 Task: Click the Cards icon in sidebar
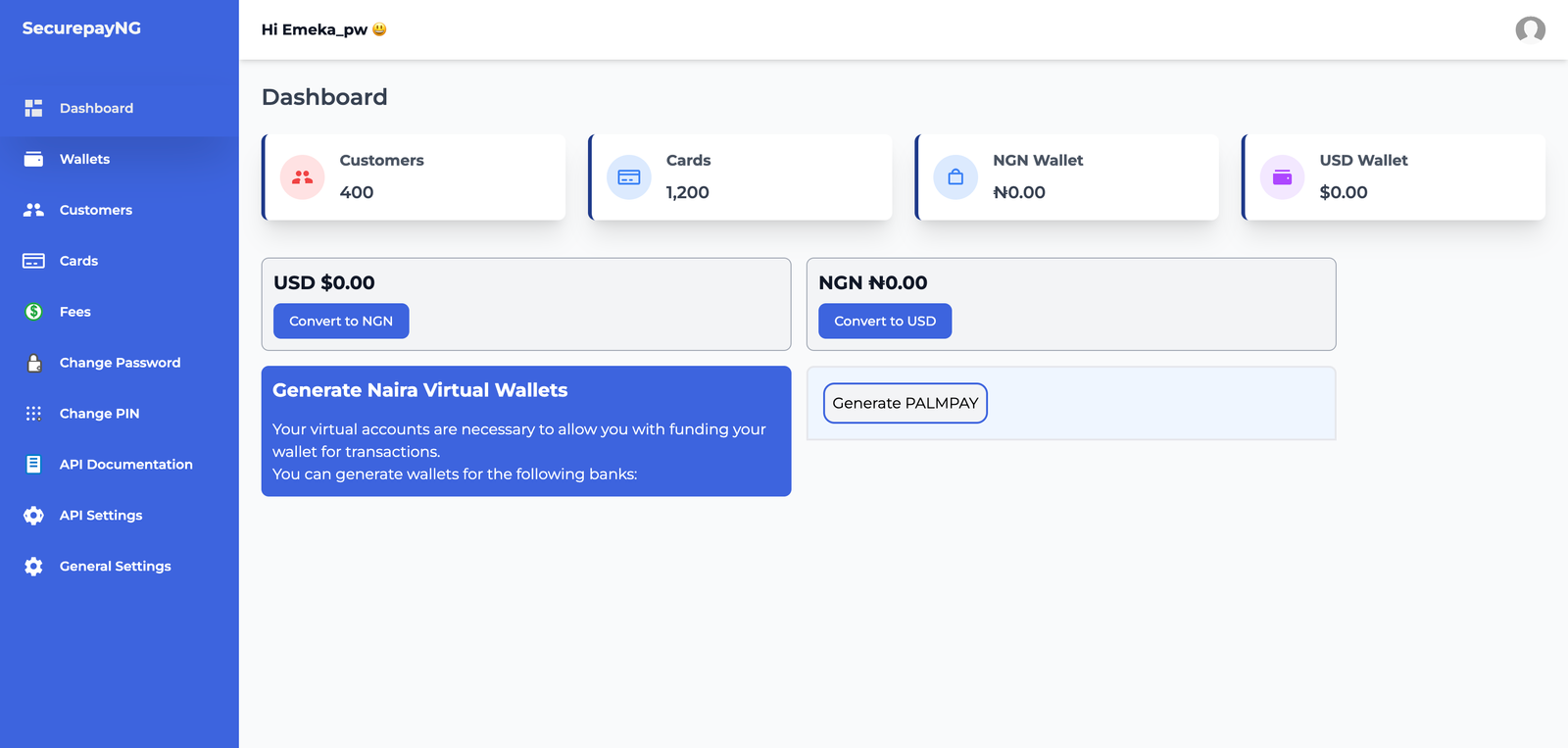click(x=33, y=261)
